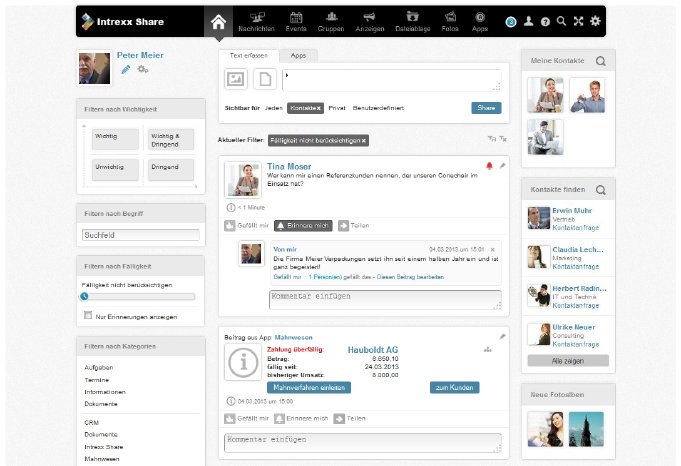This screenshot has height=466, width=681.
Task: Click the notification counter badge icon
Action: click(511, 22)
